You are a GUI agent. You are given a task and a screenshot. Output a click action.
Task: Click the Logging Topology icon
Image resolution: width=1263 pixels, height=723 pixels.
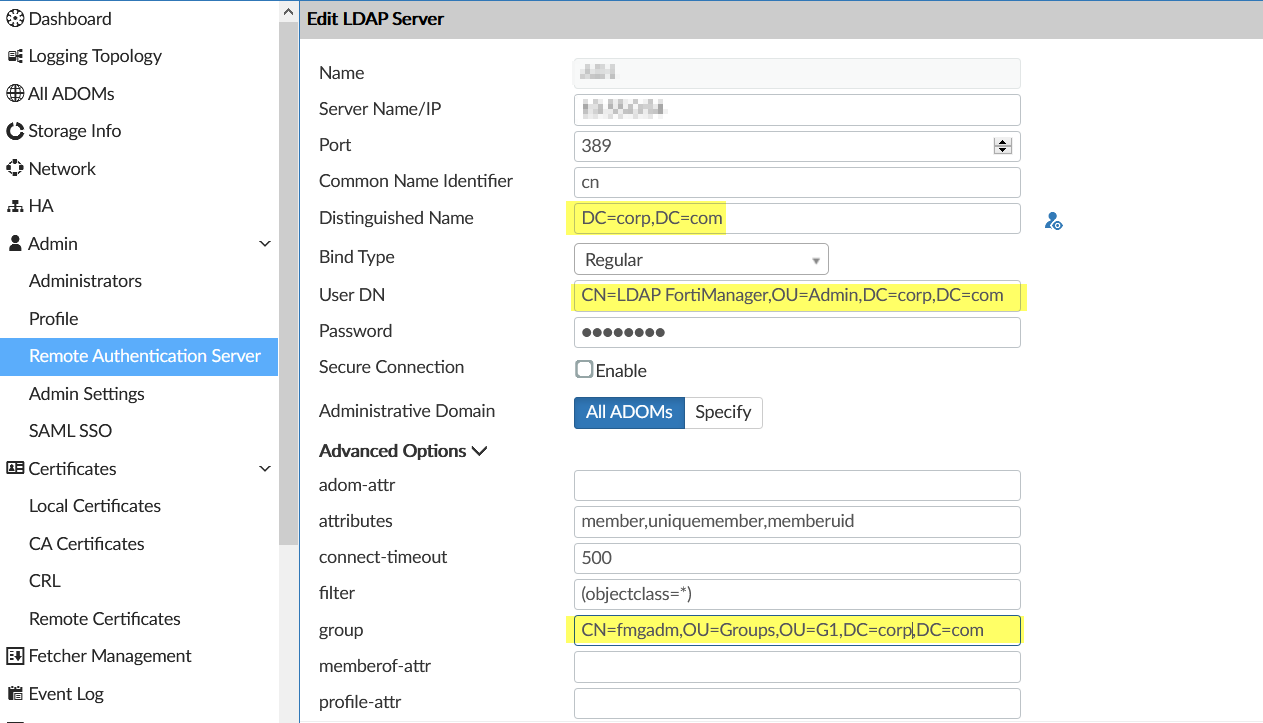[15, 56]
